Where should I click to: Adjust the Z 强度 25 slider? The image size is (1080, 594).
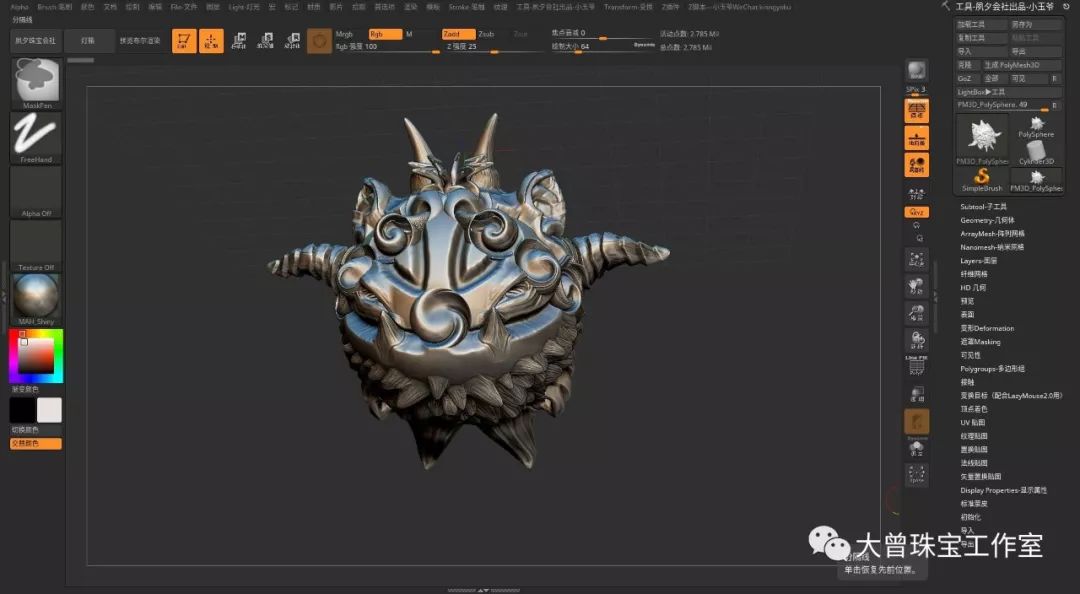(x=492, y=47)
